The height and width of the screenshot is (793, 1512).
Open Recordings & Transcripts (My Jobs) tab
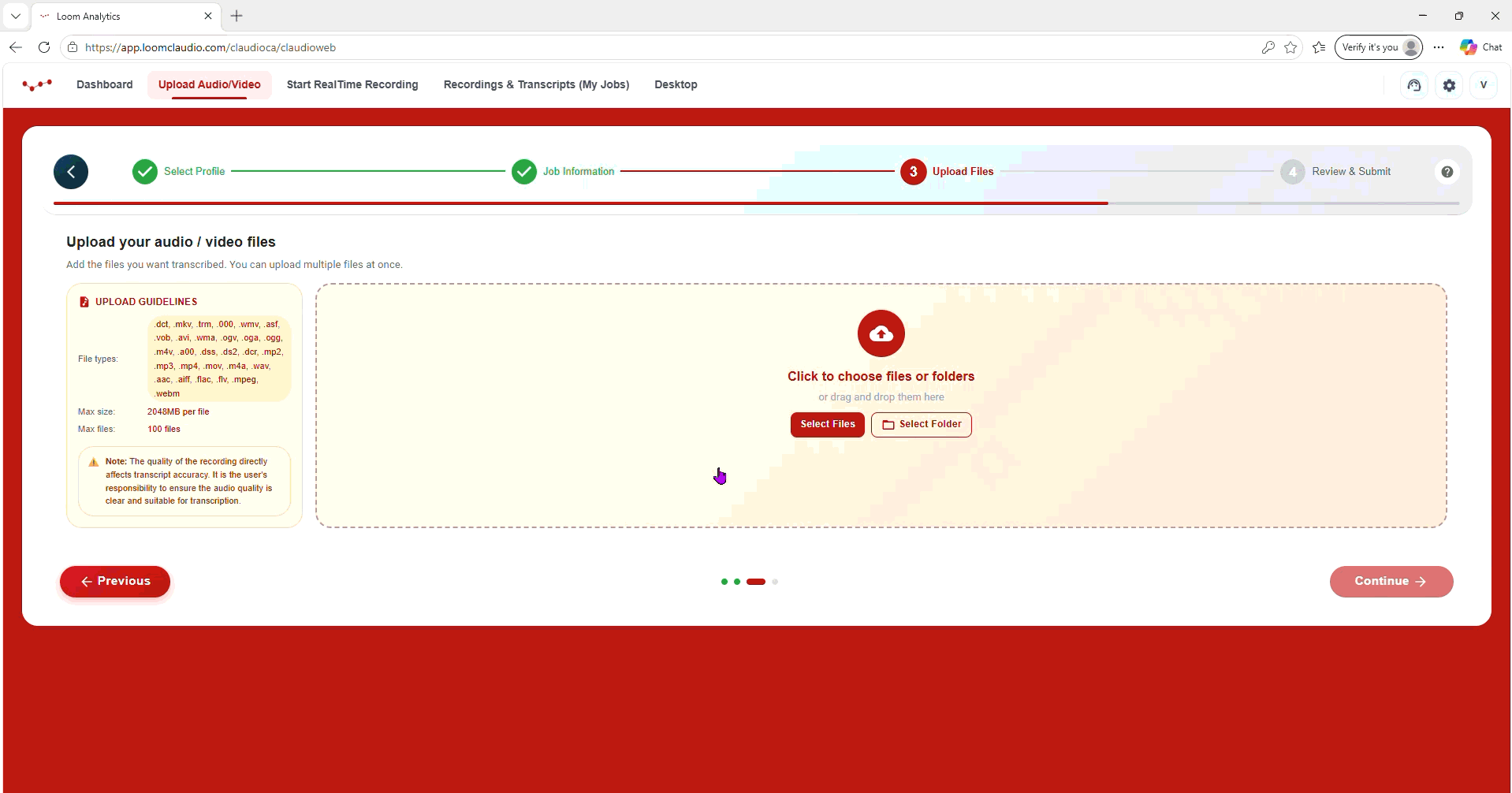(536, 85)
